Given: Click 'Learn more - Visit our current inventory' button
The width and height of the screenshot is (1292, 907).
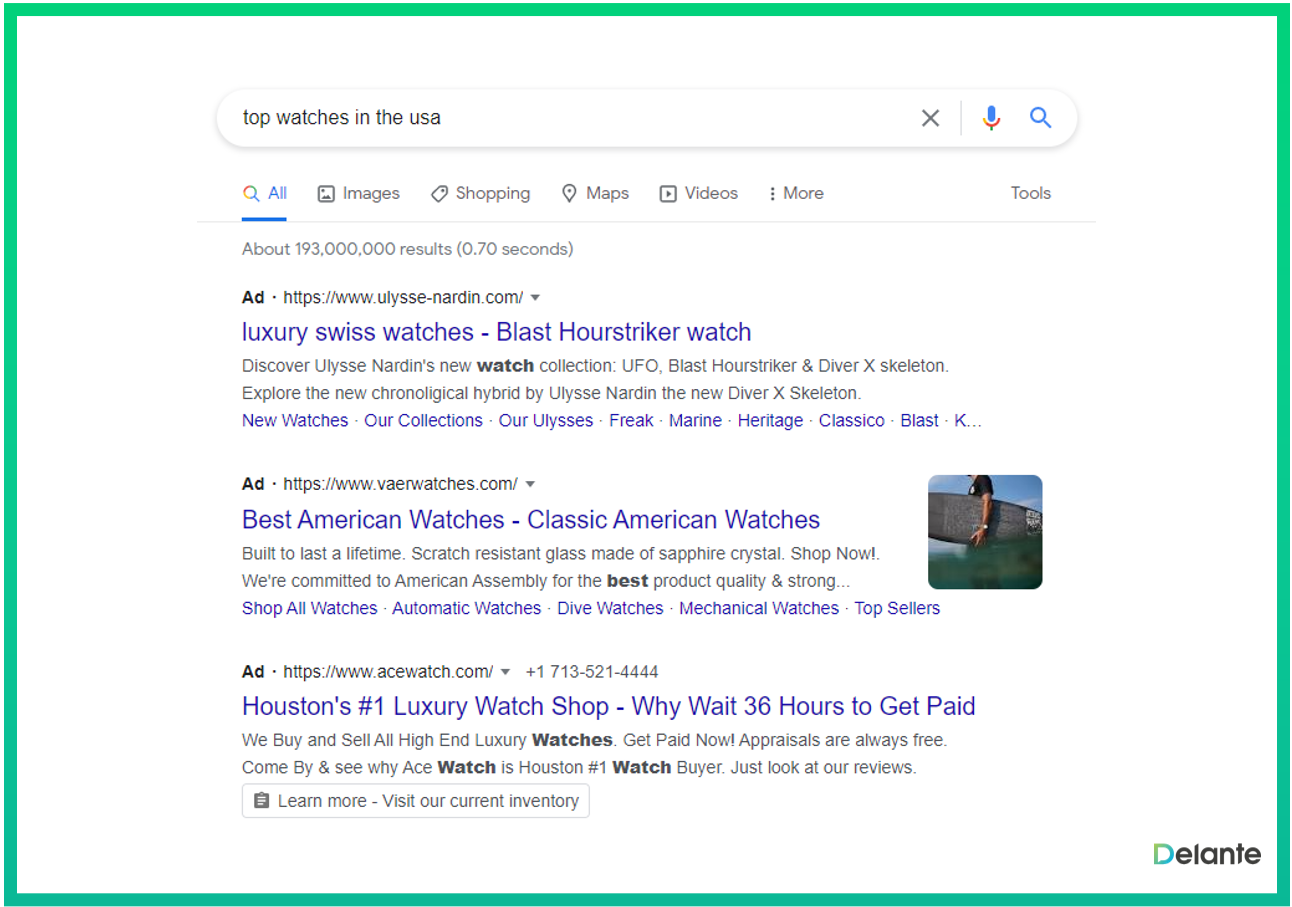Looking at the screenshot, I should 415,801.
